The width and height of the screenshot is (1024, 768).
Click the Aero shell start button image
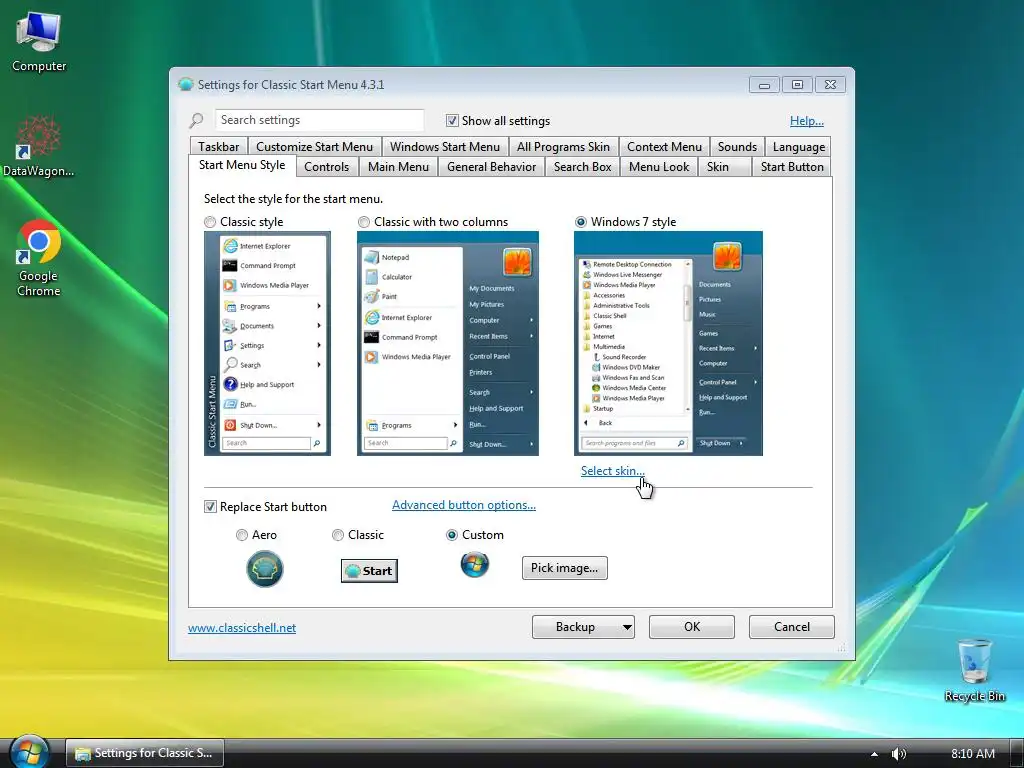point(265,569)
